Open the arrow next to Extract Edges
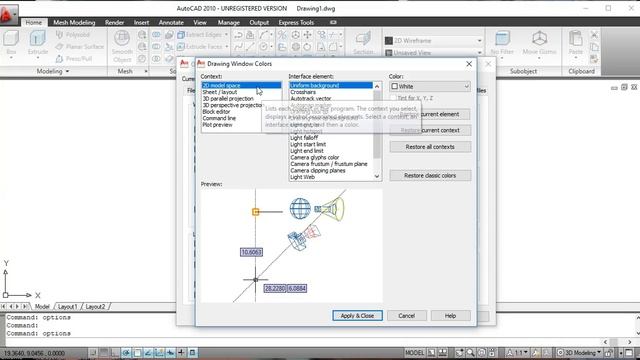Image resolution: width=640 pixels, height=360 pixels. 227,35
